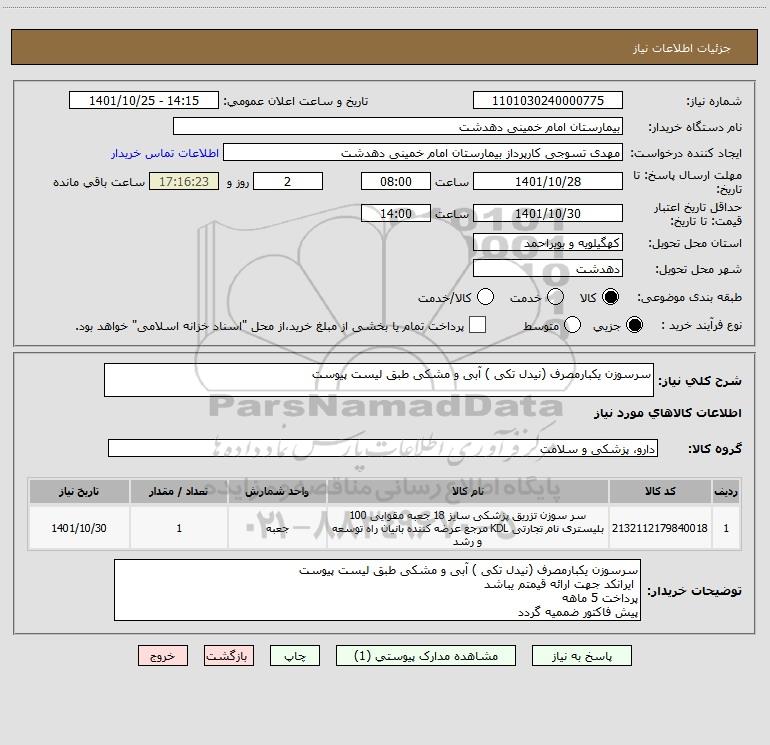Viewport: 770px width, 745px height.
Task: Select the کالا/خدمت radio option
Action: click(x=485, y=297)
